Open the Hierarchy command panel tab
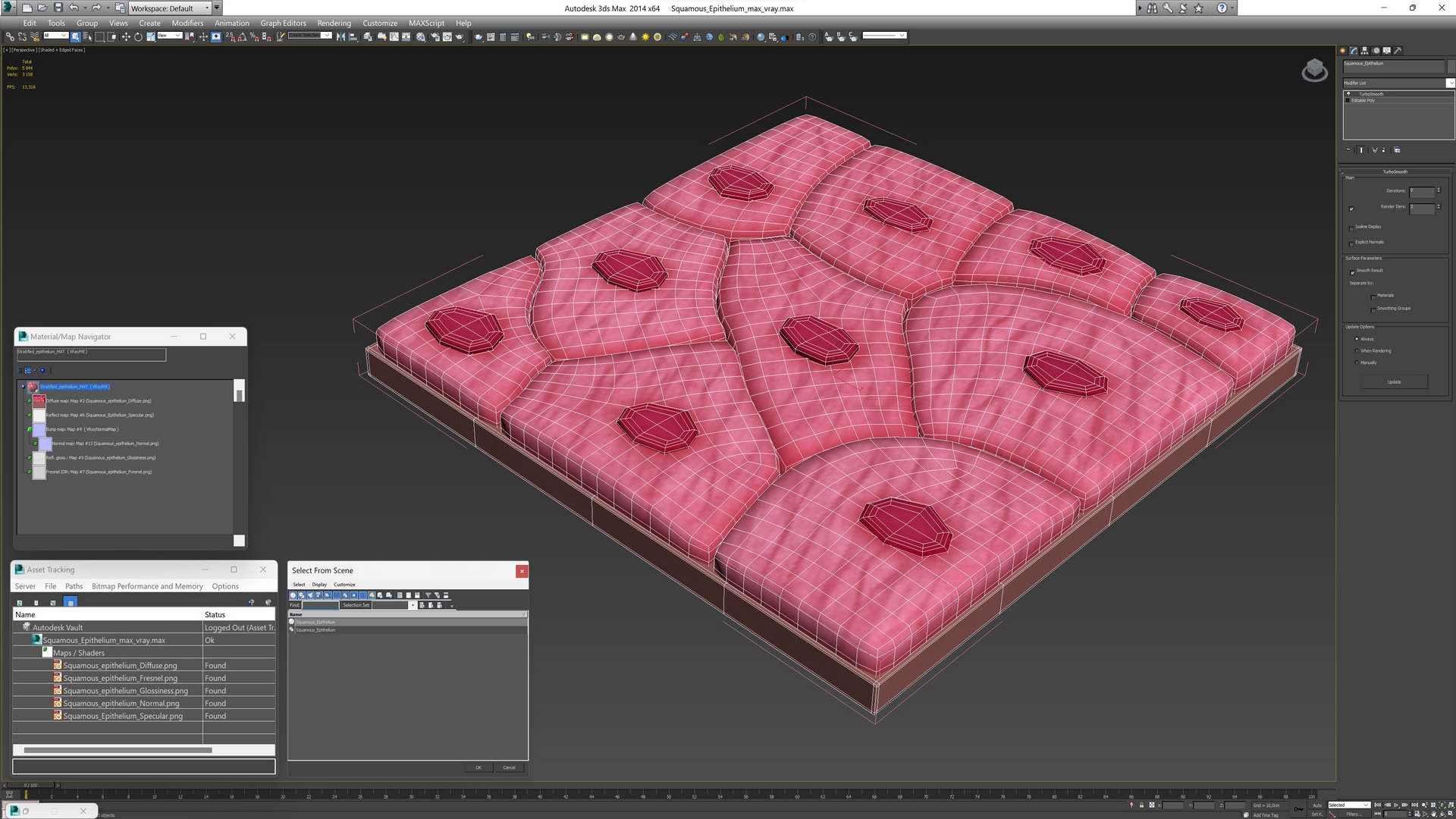 click(x=1365, y=51)
